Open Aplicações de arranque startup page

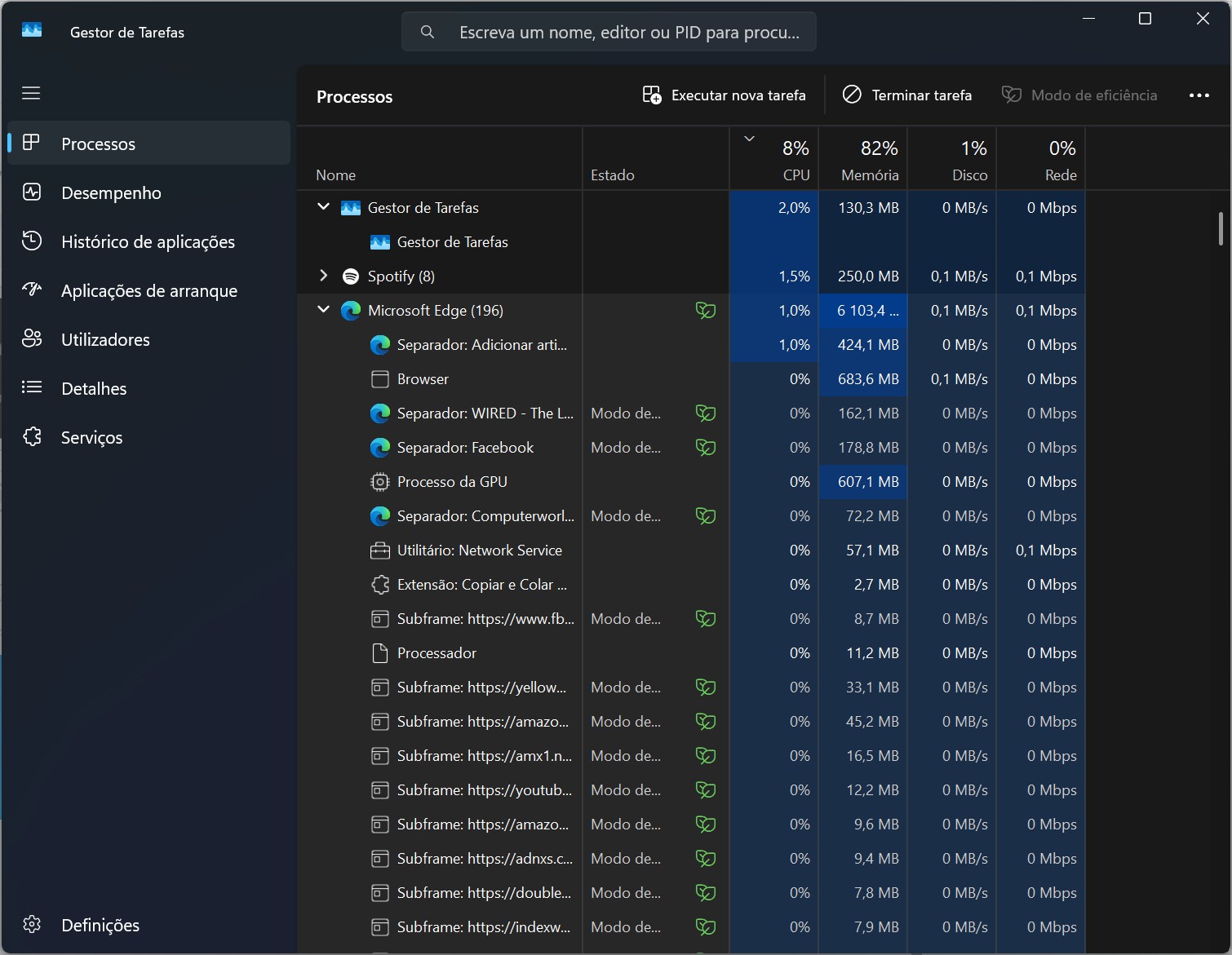coord(148,291)
